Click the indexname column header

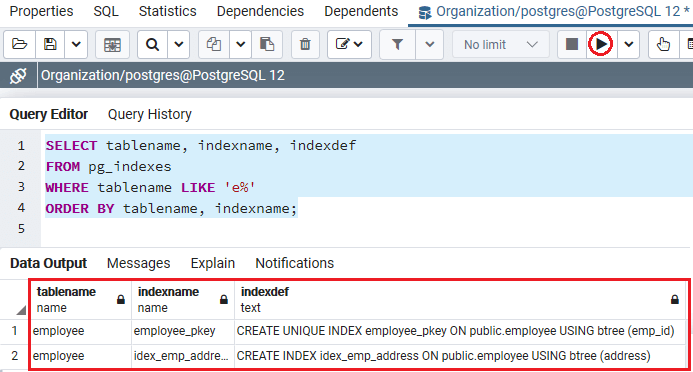(x=183, y=300)
